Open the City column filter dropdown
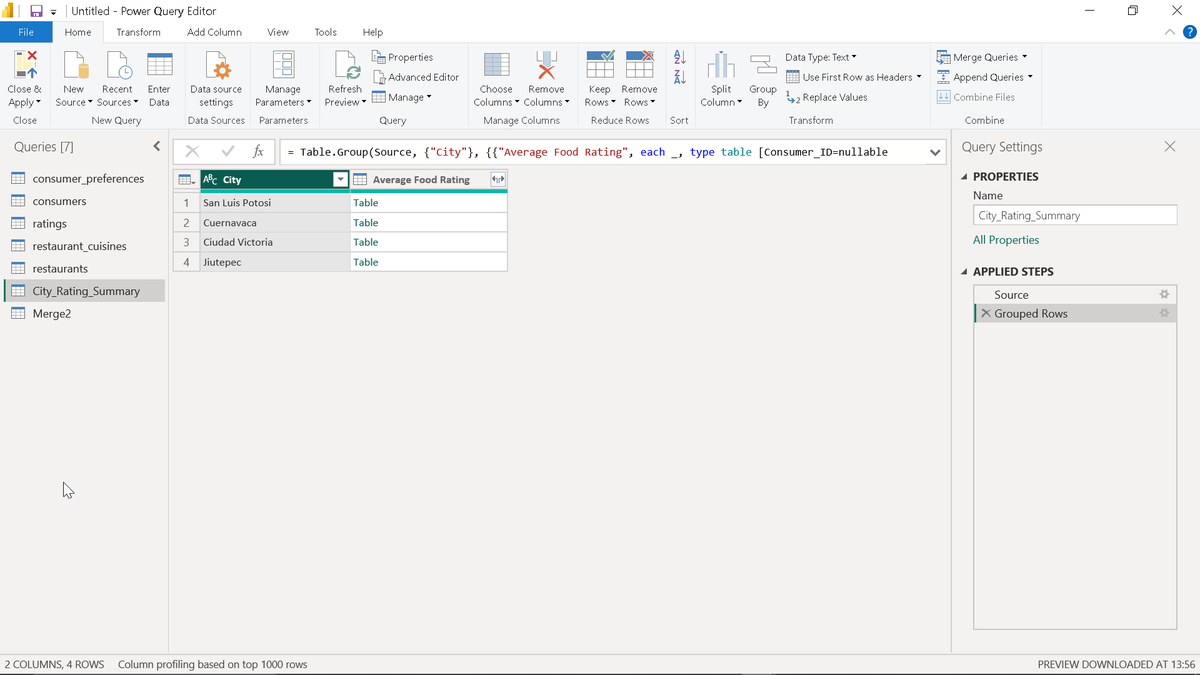 coord(340,180)
